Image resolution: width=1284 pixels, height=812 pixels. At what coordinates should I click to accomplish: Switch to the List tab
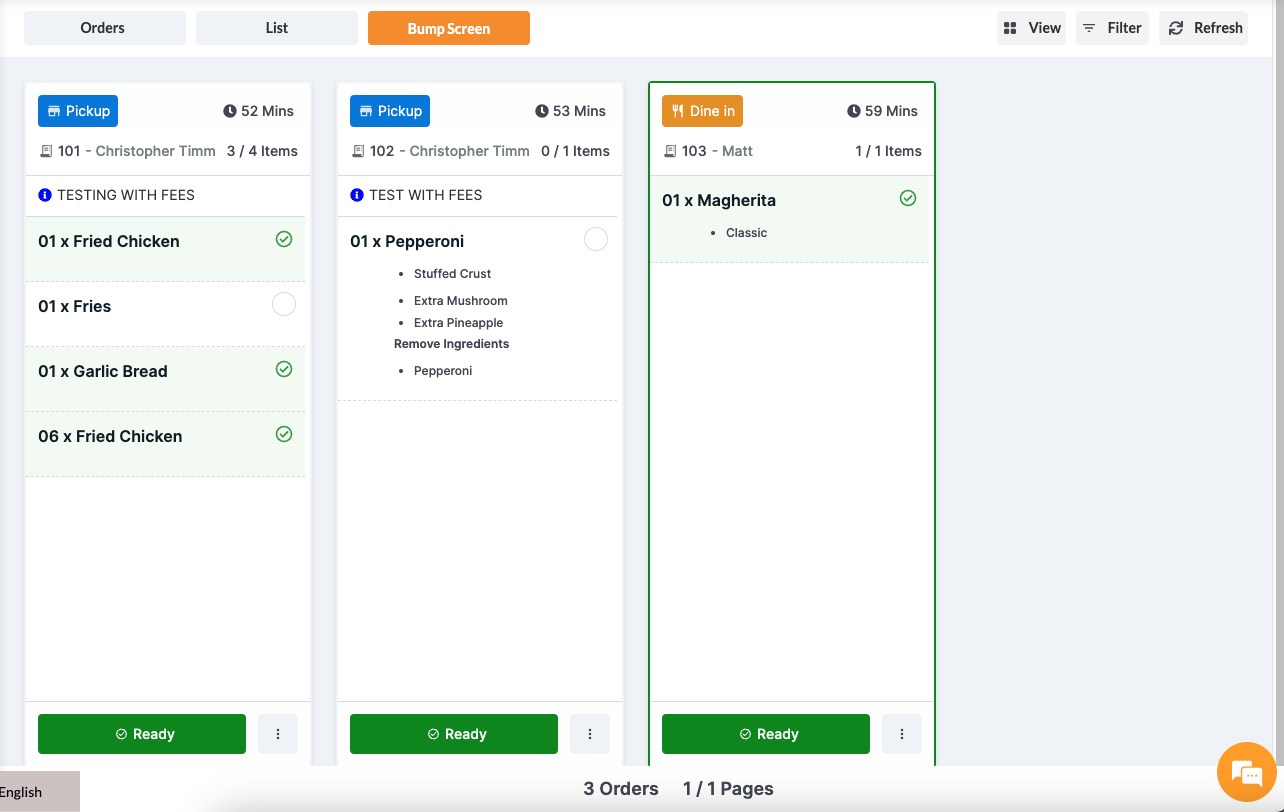[277, 28]
